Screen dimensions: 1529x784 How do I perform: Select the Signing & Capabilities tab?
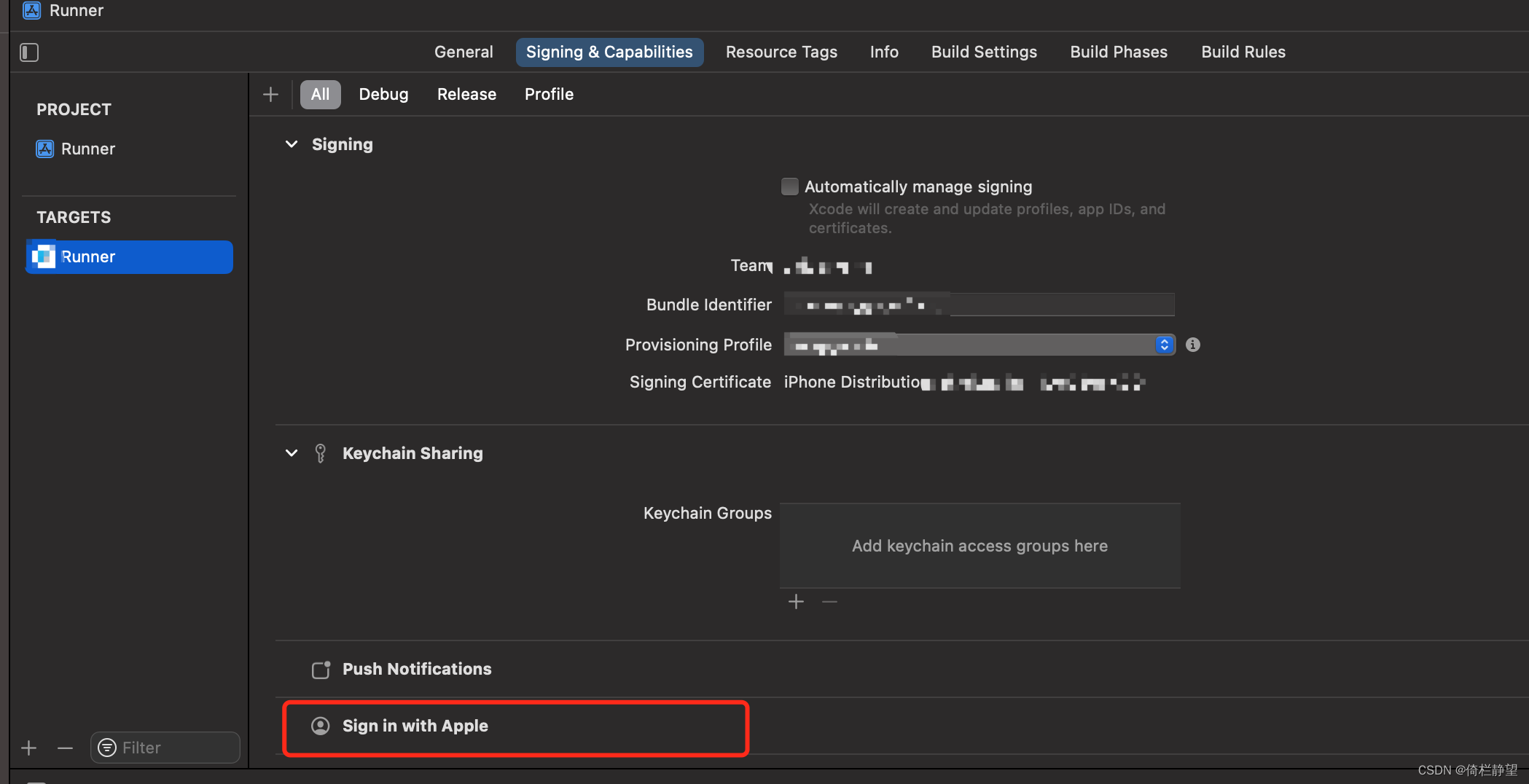click(609, 52)
